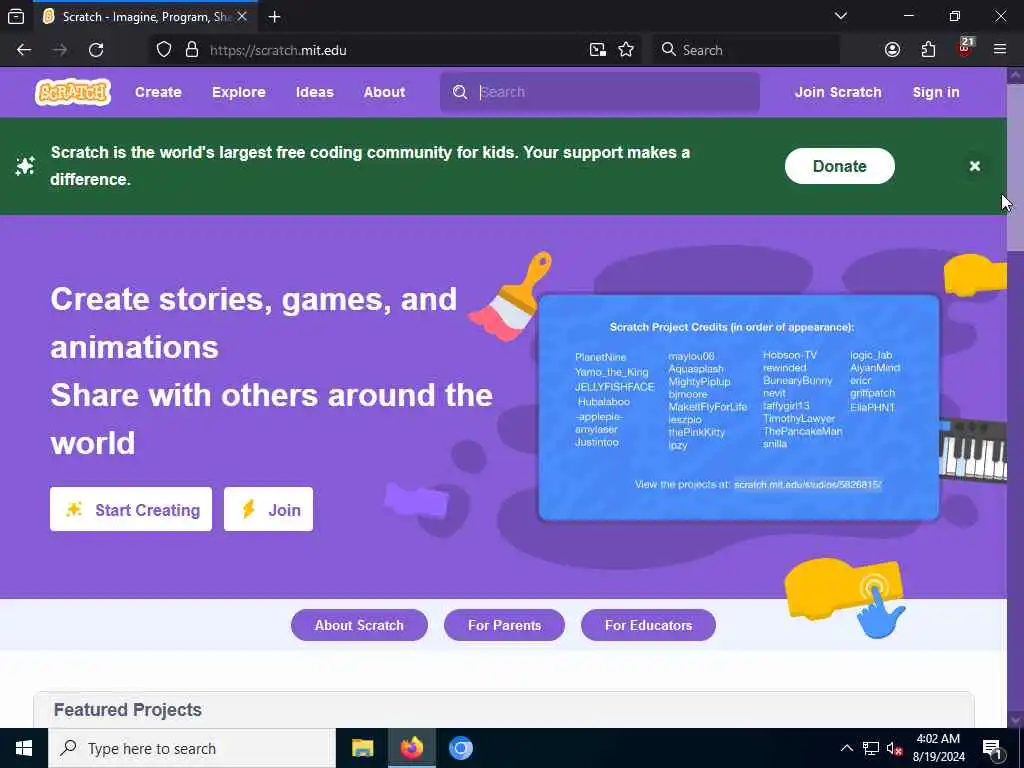Click the Firefox icon in the taskbar
The image size is (1024, 768).
[411, 748]
